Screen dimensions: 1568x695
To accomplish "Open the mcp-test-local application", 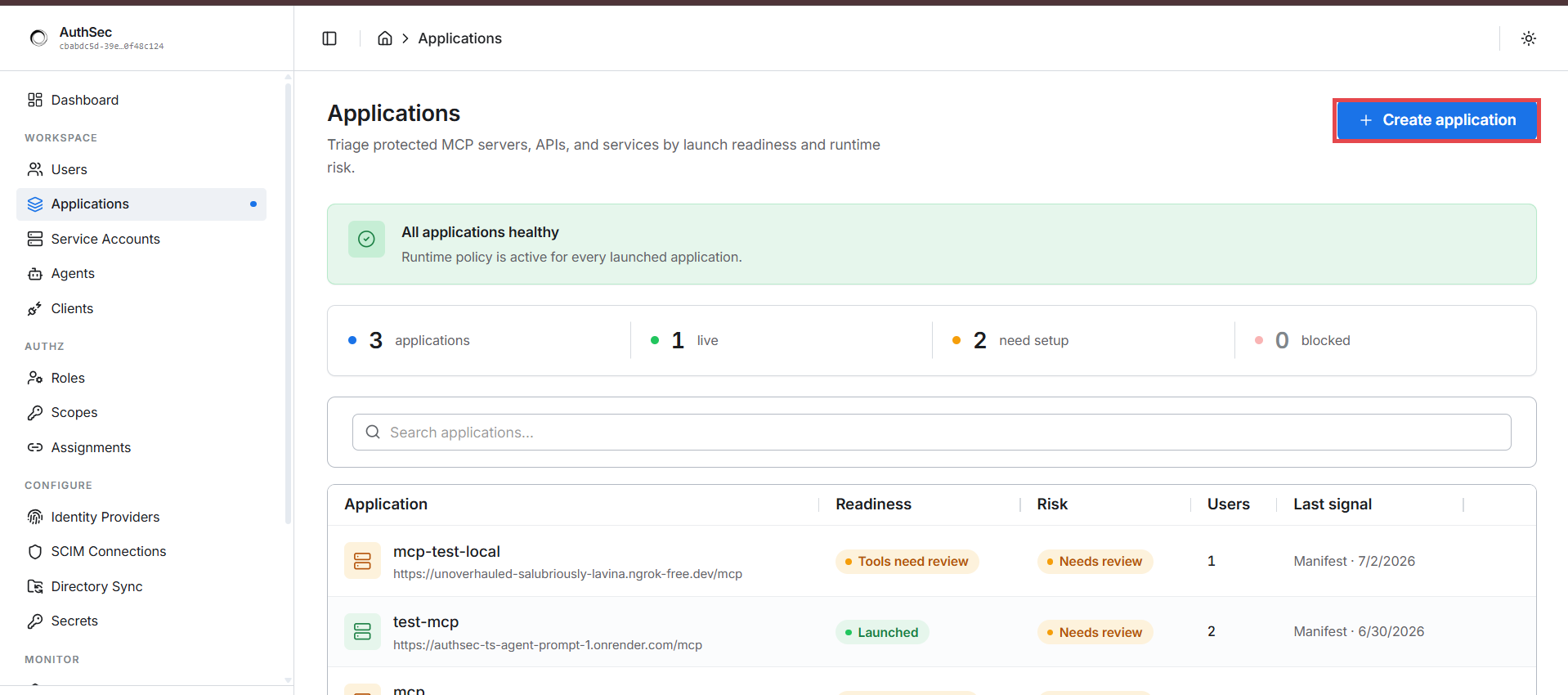I will coord(446,552).
